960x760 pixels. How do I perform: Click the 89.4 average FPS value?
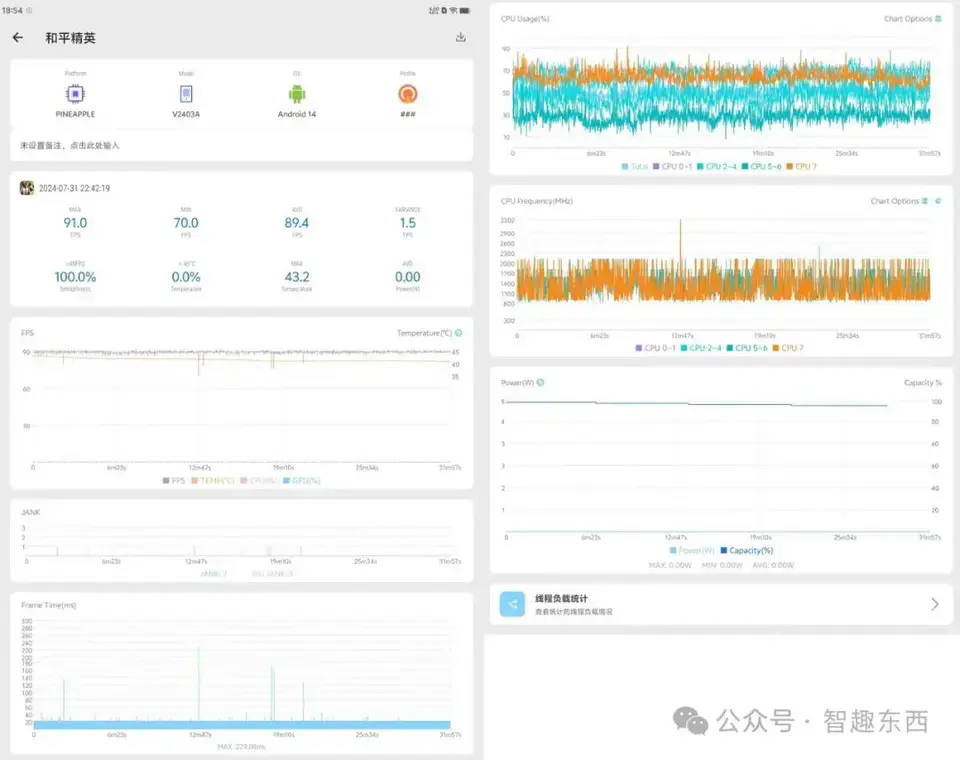pyautogui.click(x=297, y=223)
